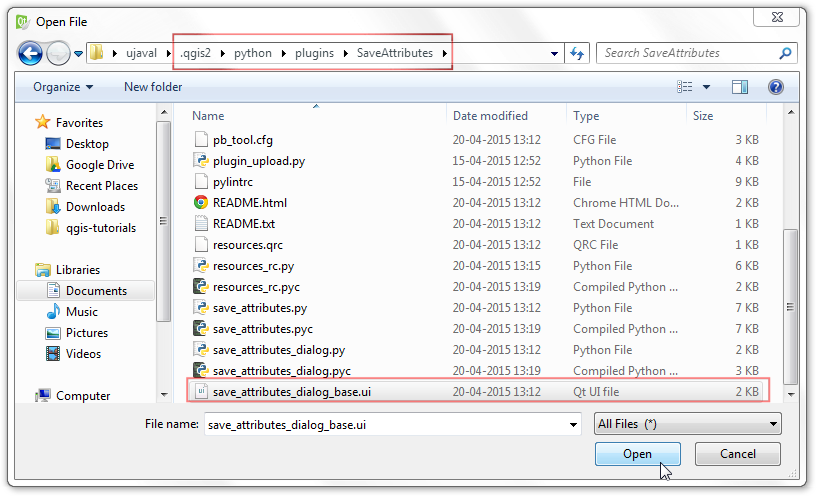Viewport: 817px width, 496px height.
Task: Sort by the Size column header
Action: 703,116
